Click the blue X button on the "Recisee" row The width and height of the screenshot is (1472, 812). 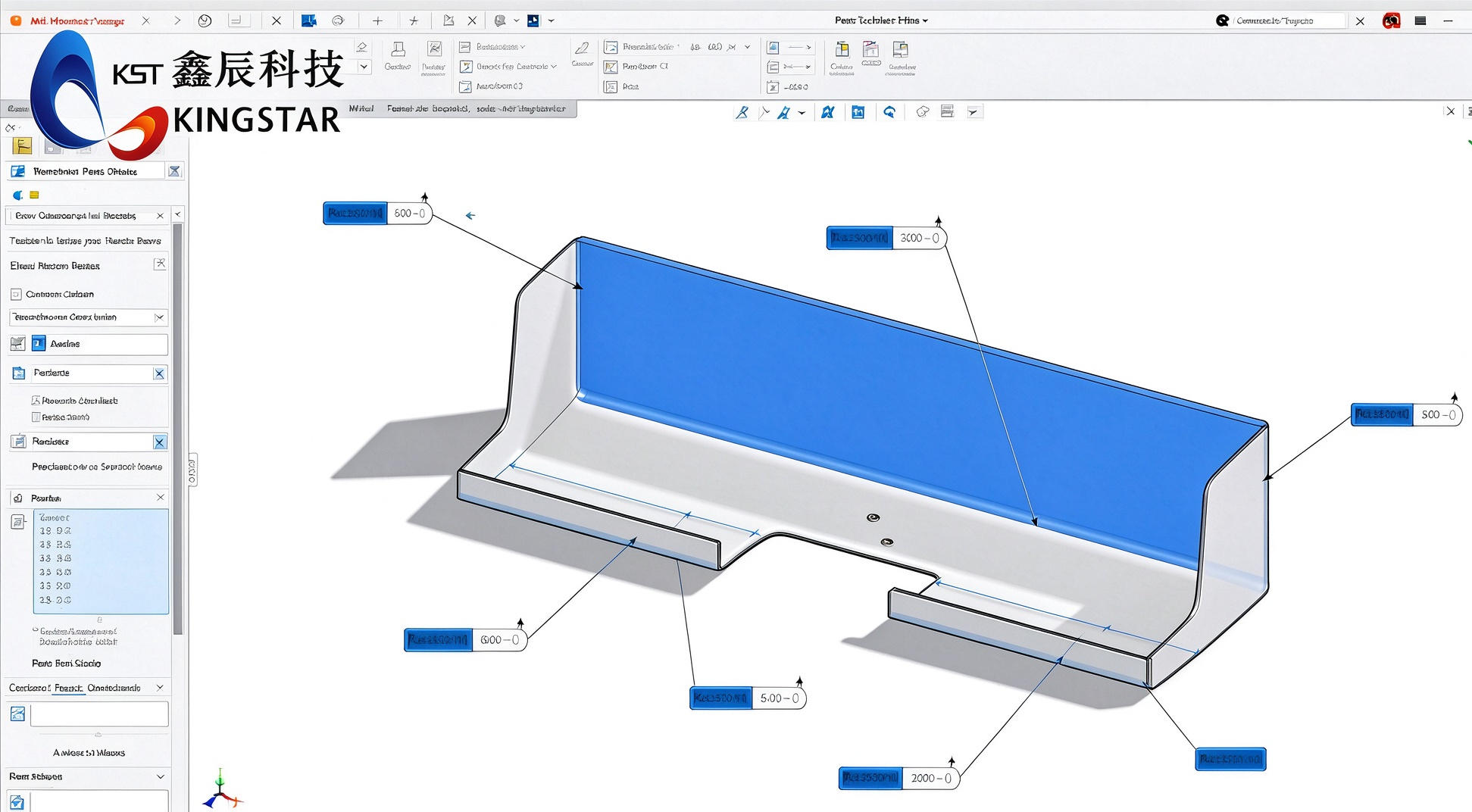[x=159, y=442]
